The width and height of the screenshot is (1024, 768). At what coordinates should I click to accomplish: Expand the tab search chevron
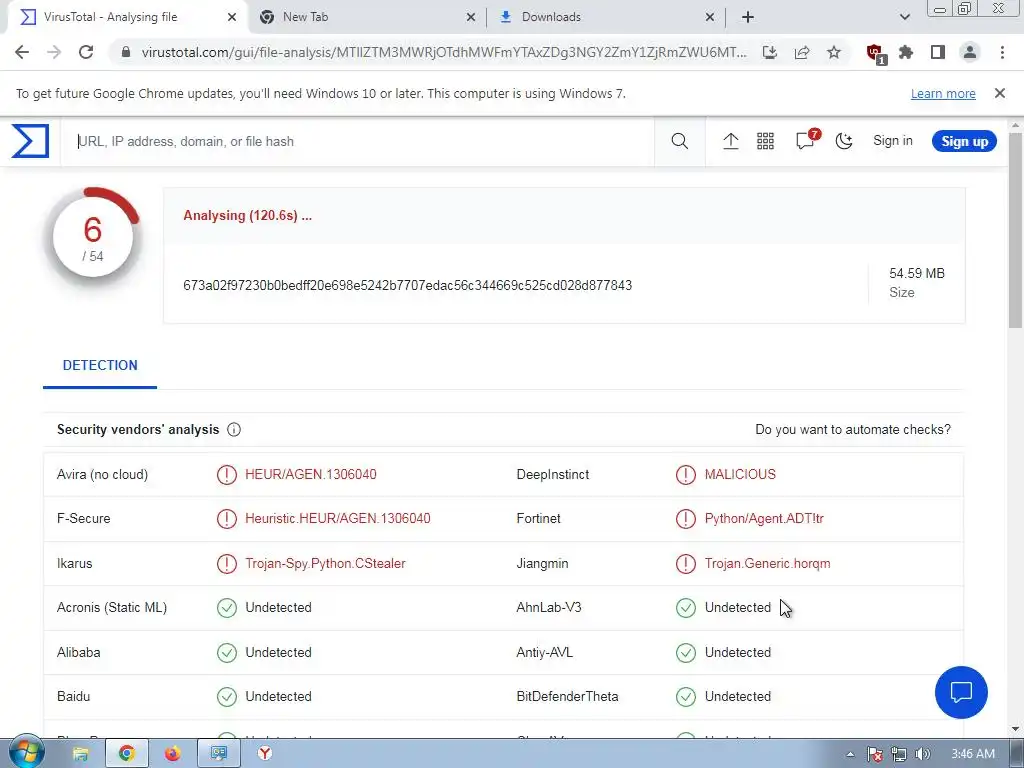pos(904,18)
